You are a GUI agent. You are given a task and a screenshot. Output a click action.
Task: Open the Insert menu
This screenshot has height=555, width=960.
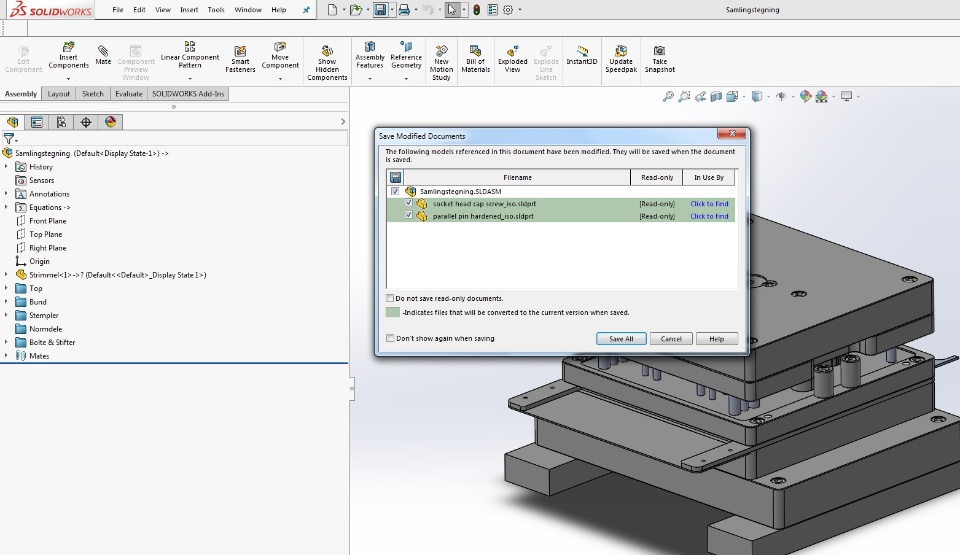click(189, 10)
